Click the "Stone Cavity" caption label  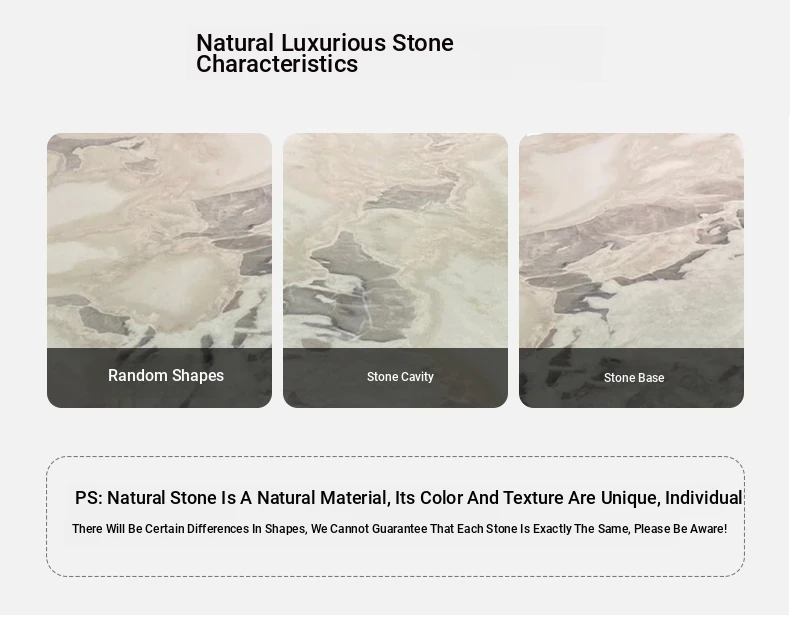400,377
